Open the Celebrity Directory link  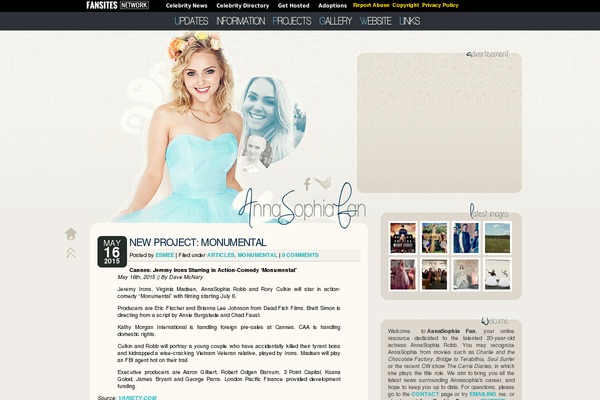(243, 6)
